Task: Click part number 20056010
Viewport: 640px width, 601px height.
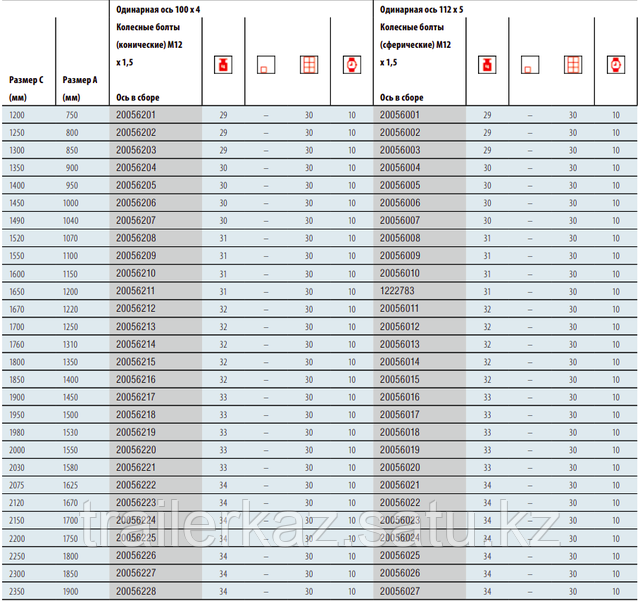Action: (x=400, y=273)
